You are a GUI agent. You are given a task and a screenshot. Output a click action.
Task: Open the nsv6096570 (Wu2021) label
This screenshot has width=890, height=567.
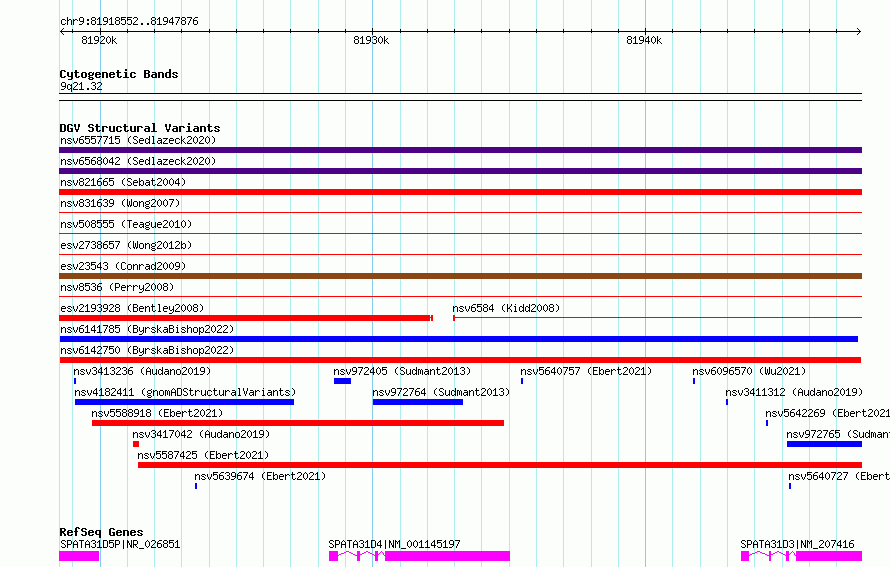point(749,371)
